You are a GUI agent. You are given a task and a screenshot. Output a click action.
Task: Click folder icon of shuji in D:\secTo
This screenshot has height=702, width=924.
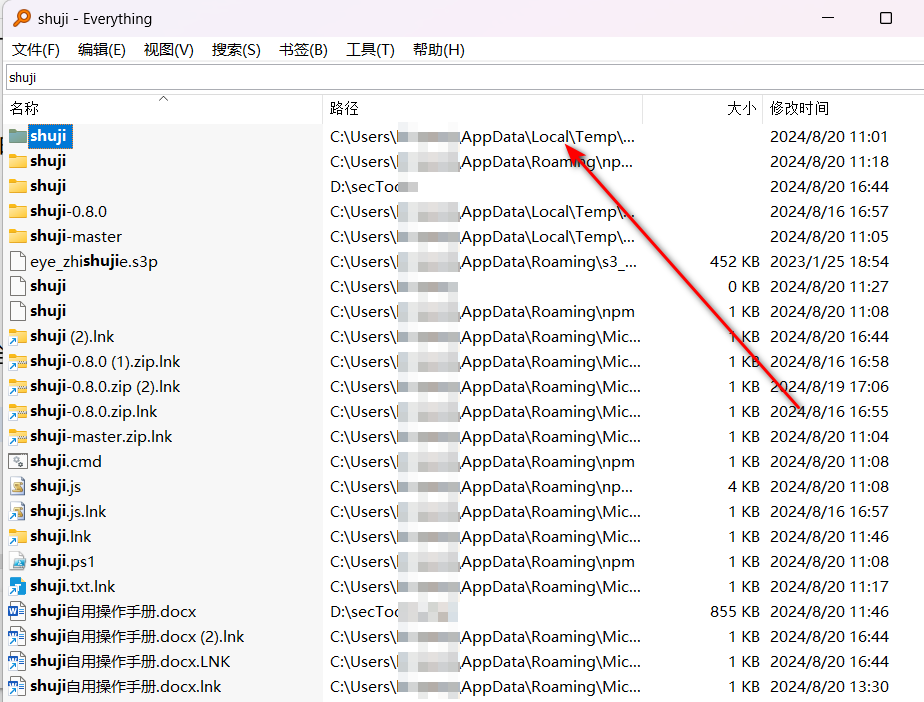(x=18, y=186)
